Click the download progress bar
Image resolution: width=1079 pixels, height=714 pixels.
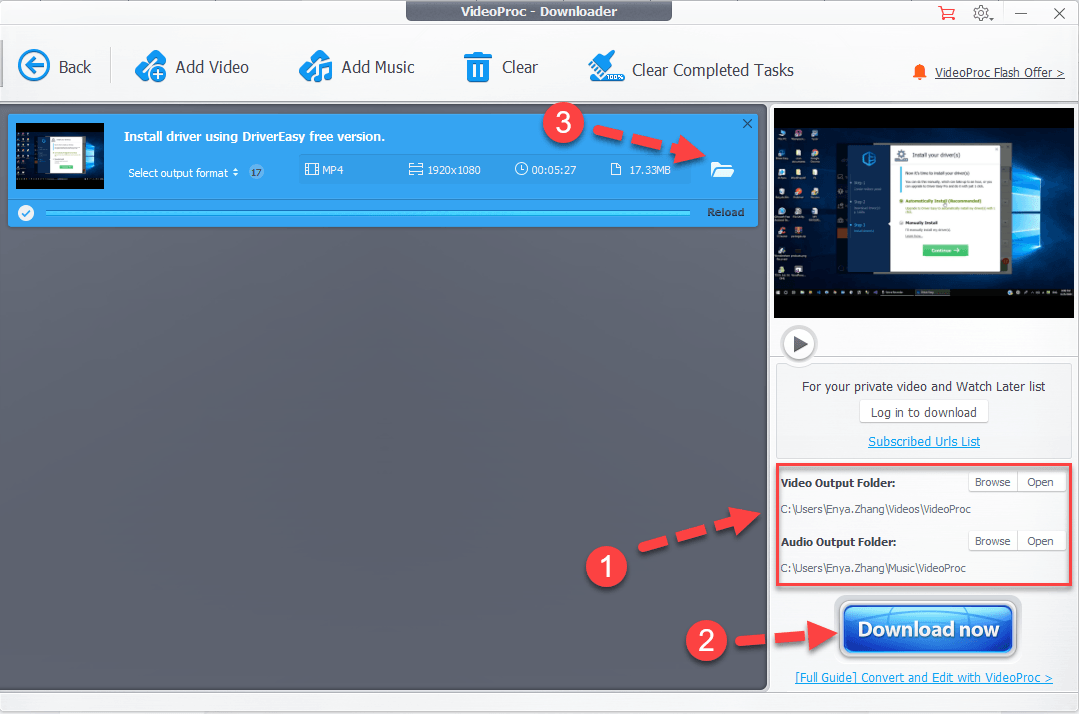[x=367, y=212]
